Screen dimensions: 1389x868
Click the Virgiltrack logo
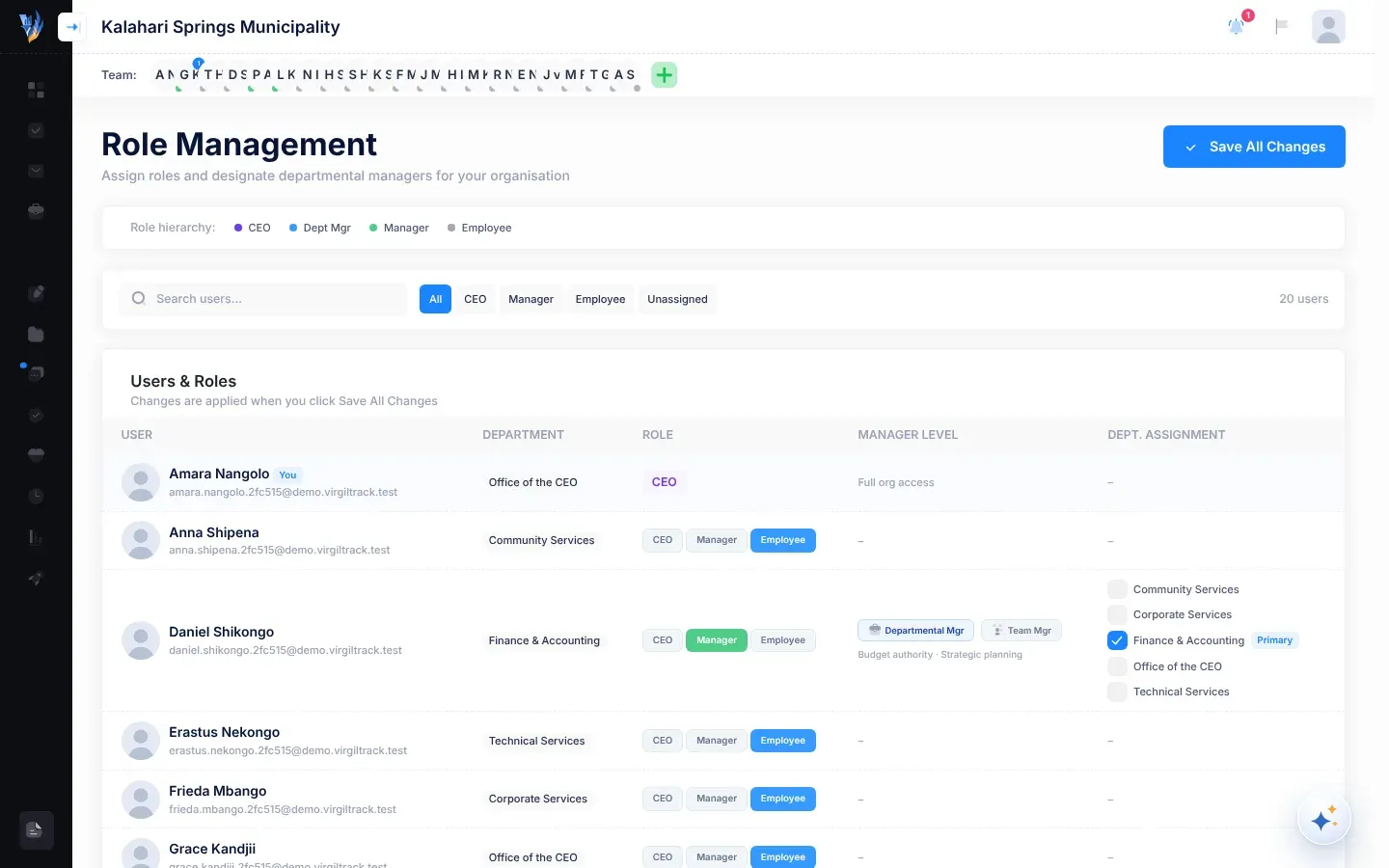coord(31,26)
